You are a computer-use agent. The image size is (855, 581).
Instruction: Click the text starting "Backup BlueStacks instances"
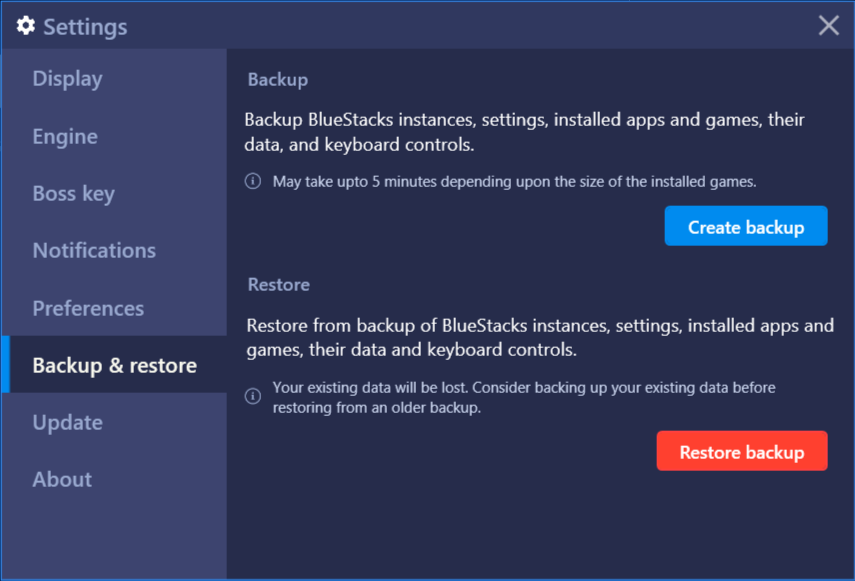click(524, 132)
